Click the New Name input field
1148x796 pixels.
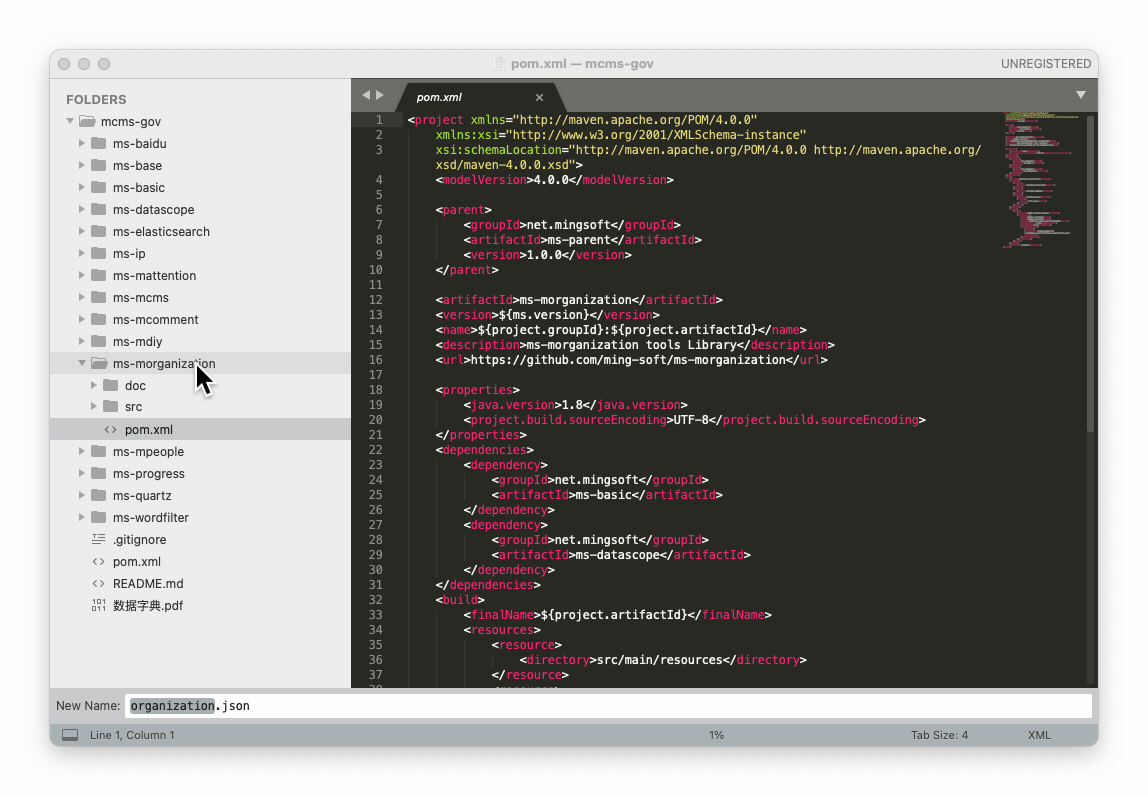(608, 706)
